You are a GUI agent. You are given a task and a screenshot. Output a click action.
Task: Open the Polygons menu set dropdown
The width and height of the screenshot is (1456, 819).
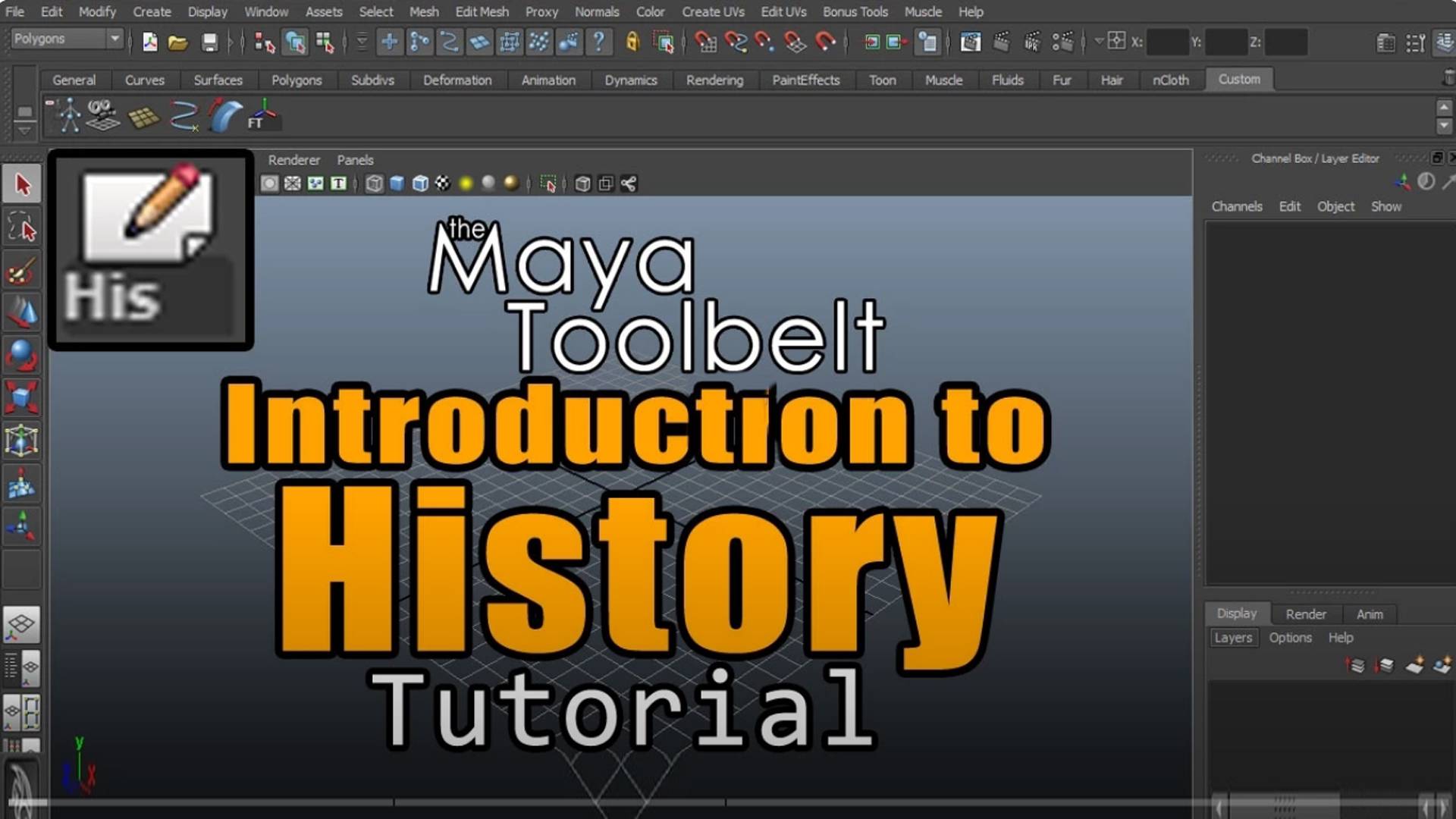click(x=67, y=38)
